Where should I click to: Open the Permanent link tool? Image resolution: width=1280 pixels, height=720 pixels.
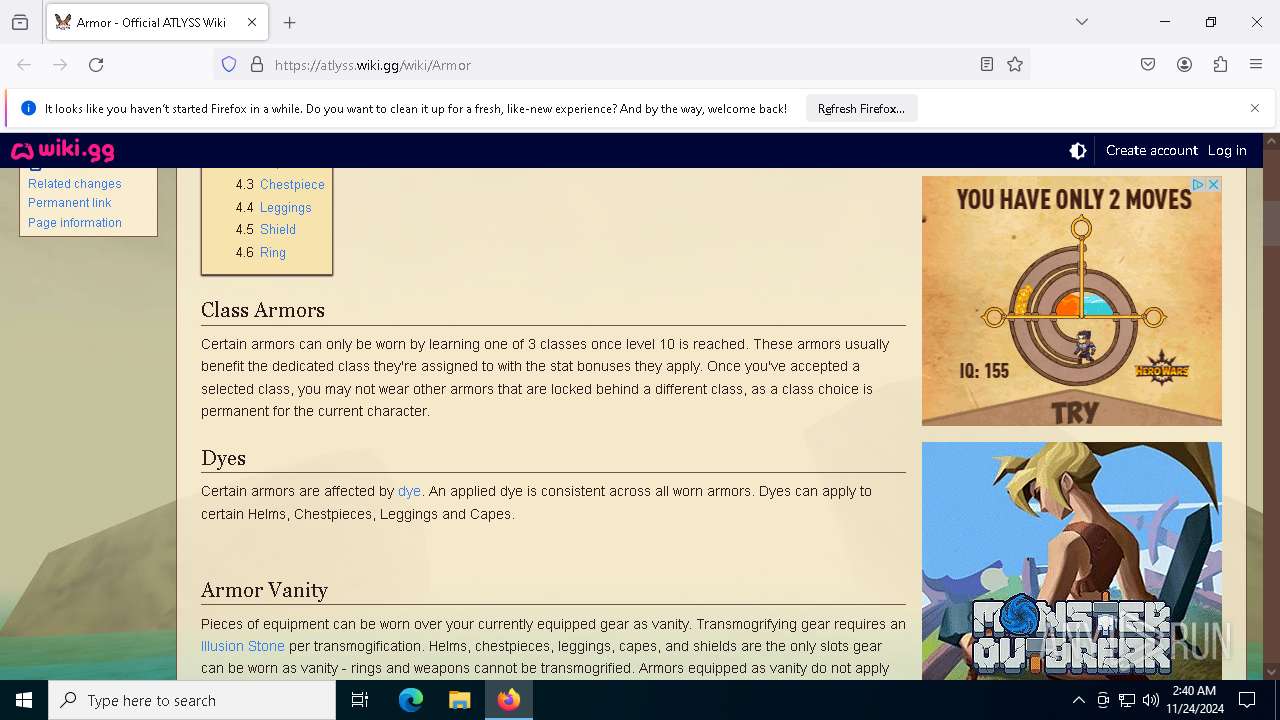coord(70,203)
